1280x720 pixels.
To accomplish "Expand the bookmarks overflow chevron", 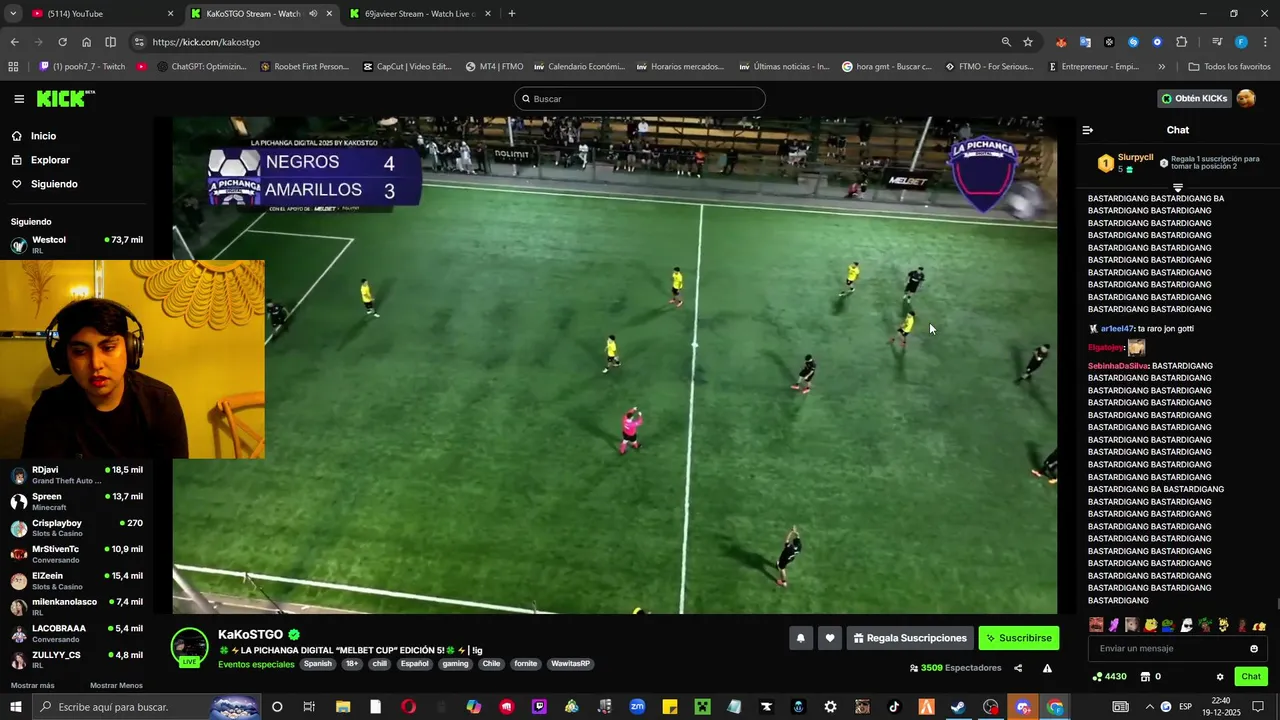I will [x=1161, y=67].
